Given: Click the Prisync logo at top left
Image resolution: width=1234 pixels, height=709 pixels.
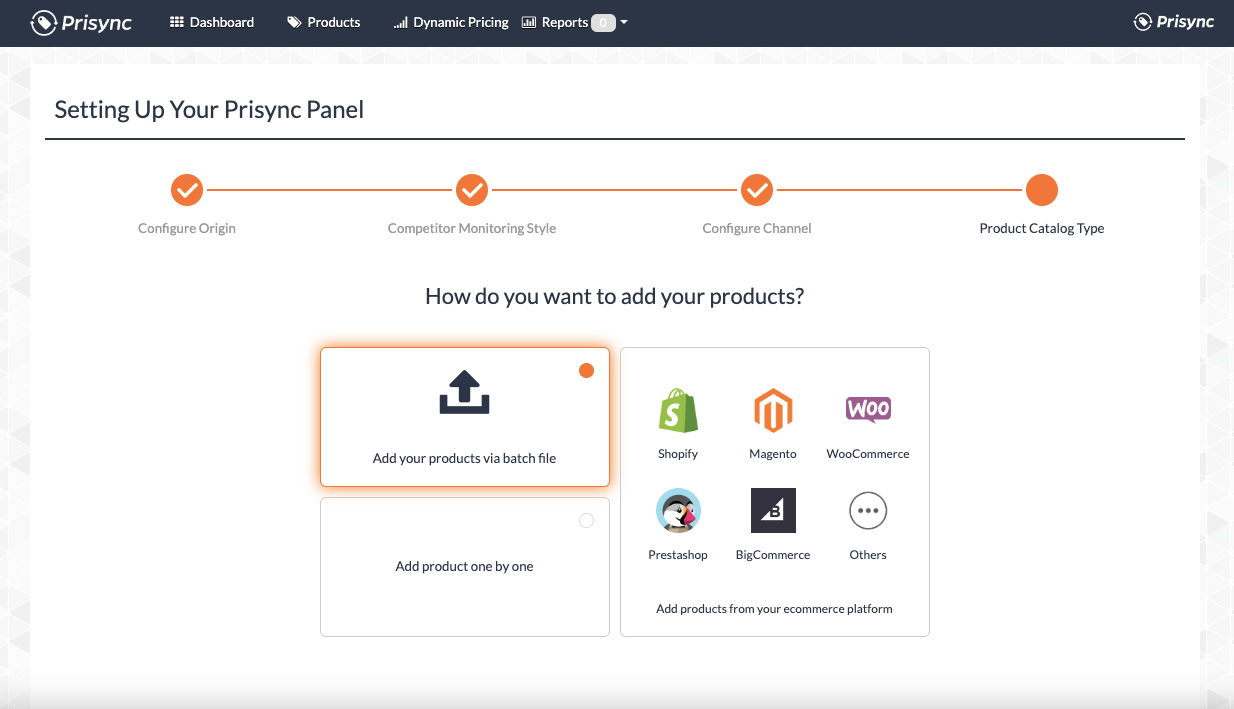Looking at the screenshot, I should click(81, 22).
